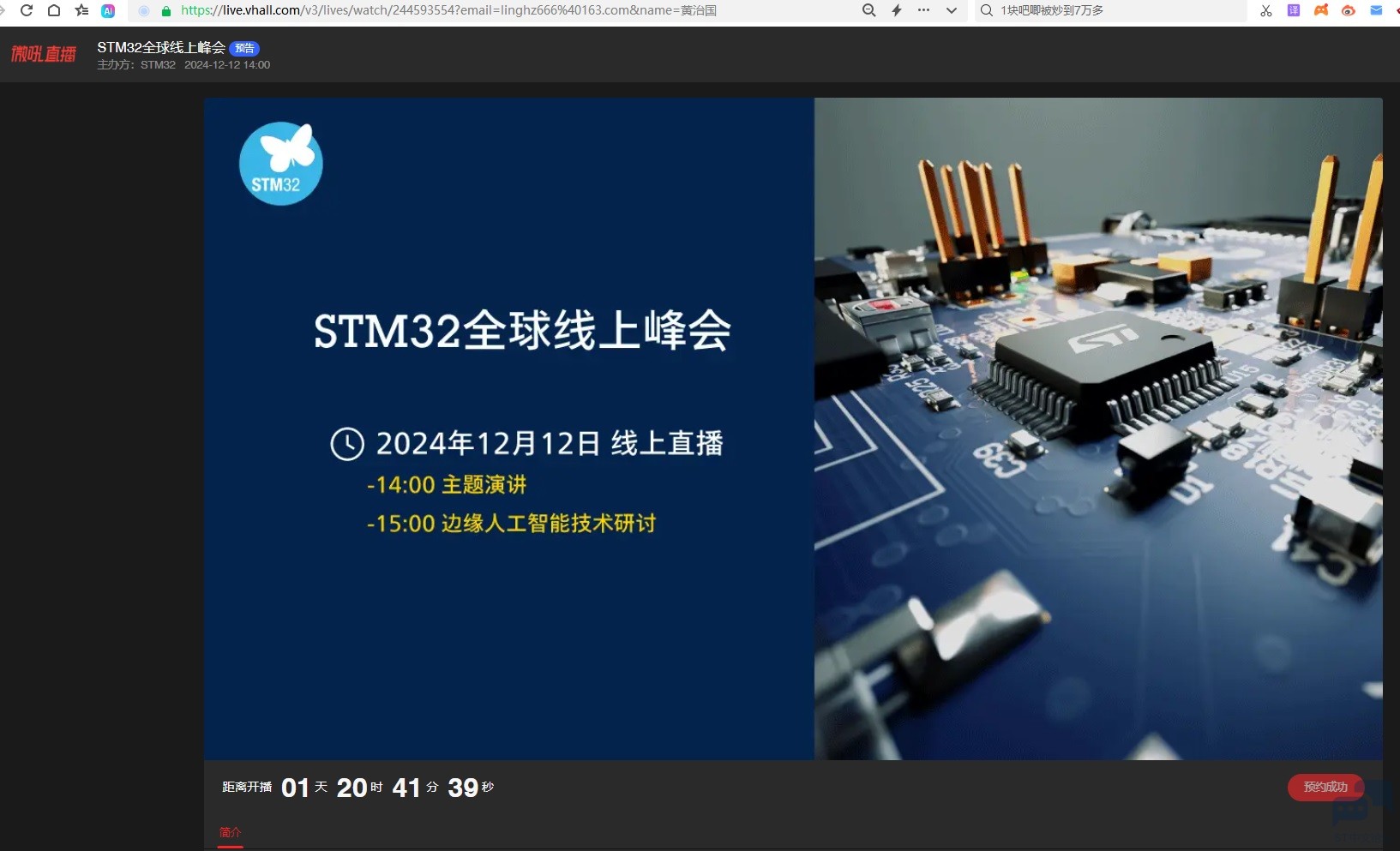
Task: Open the favorites star list icon
Action: pos(81,10)
